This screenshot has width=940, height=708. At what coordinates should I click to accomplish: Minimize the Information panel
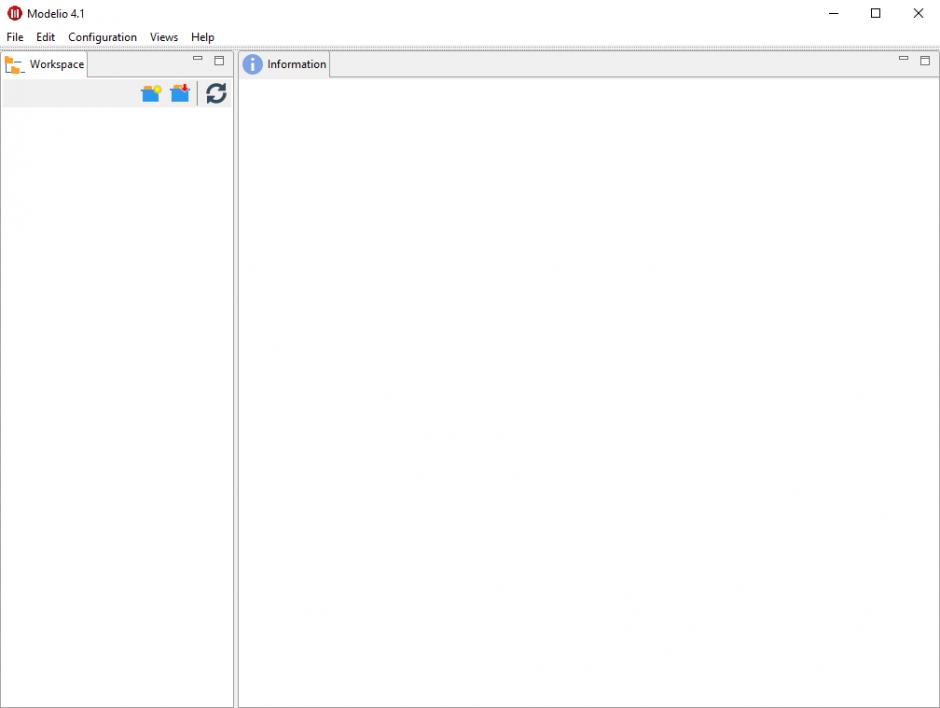[903, 60]
